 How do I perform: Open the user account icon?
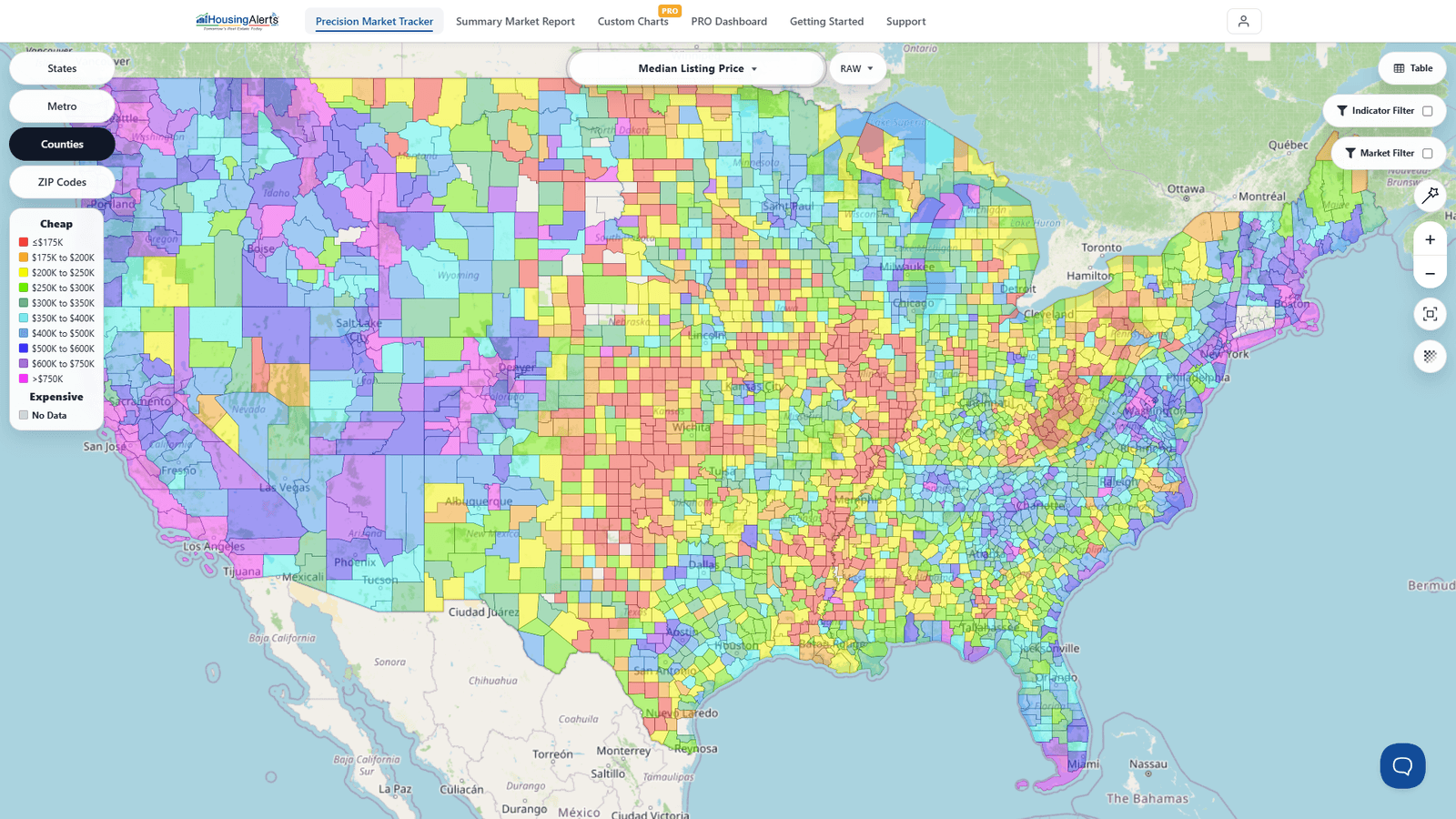tap(1244, 21)
